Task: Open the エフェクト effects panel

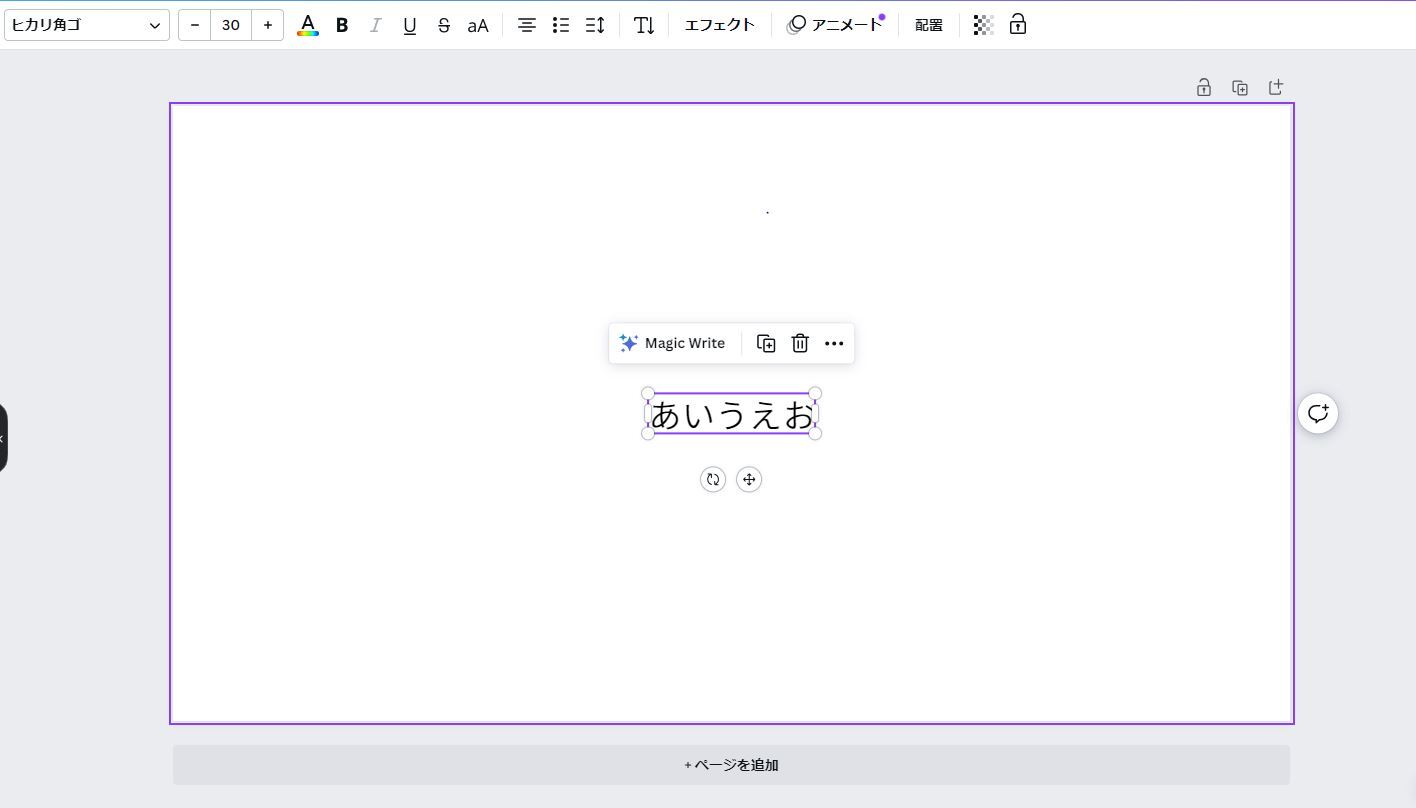Action: (719, 25)
